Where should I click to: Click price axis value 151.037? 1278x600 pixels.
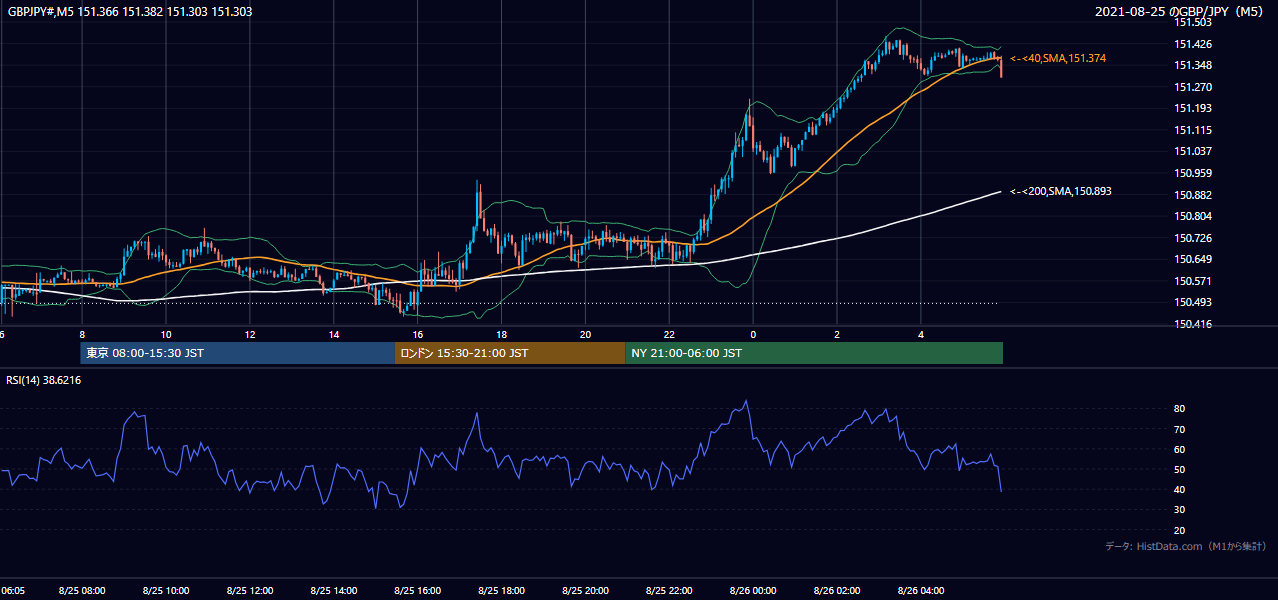coord(1193,152)
